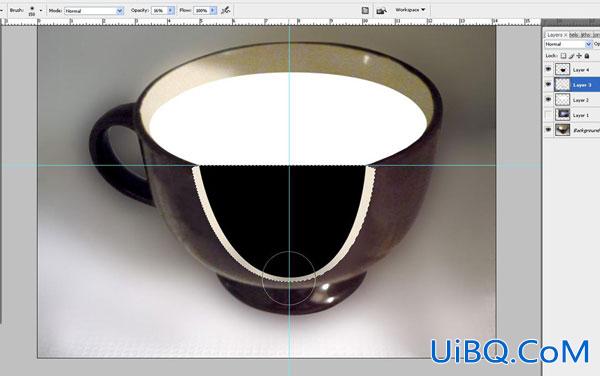Viewport: 600px width, 376px height.
Task: Select the Layer 1 thumbnail
Action: [x=562, y=114]
